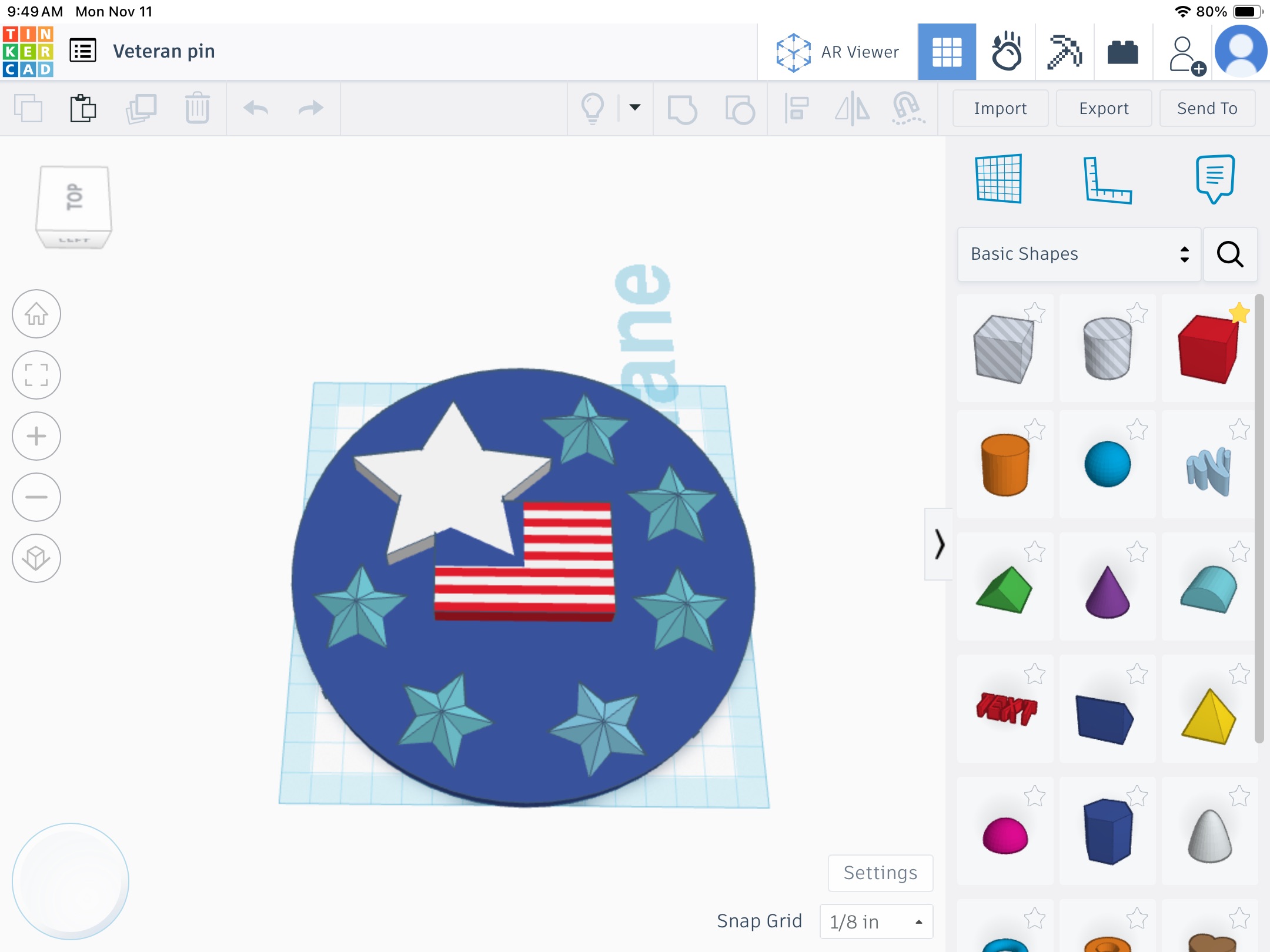The width and height of the screenshot is (1270, 952).
Task: Select the yellow Pyramid shape
Action: click(1208, 717)
